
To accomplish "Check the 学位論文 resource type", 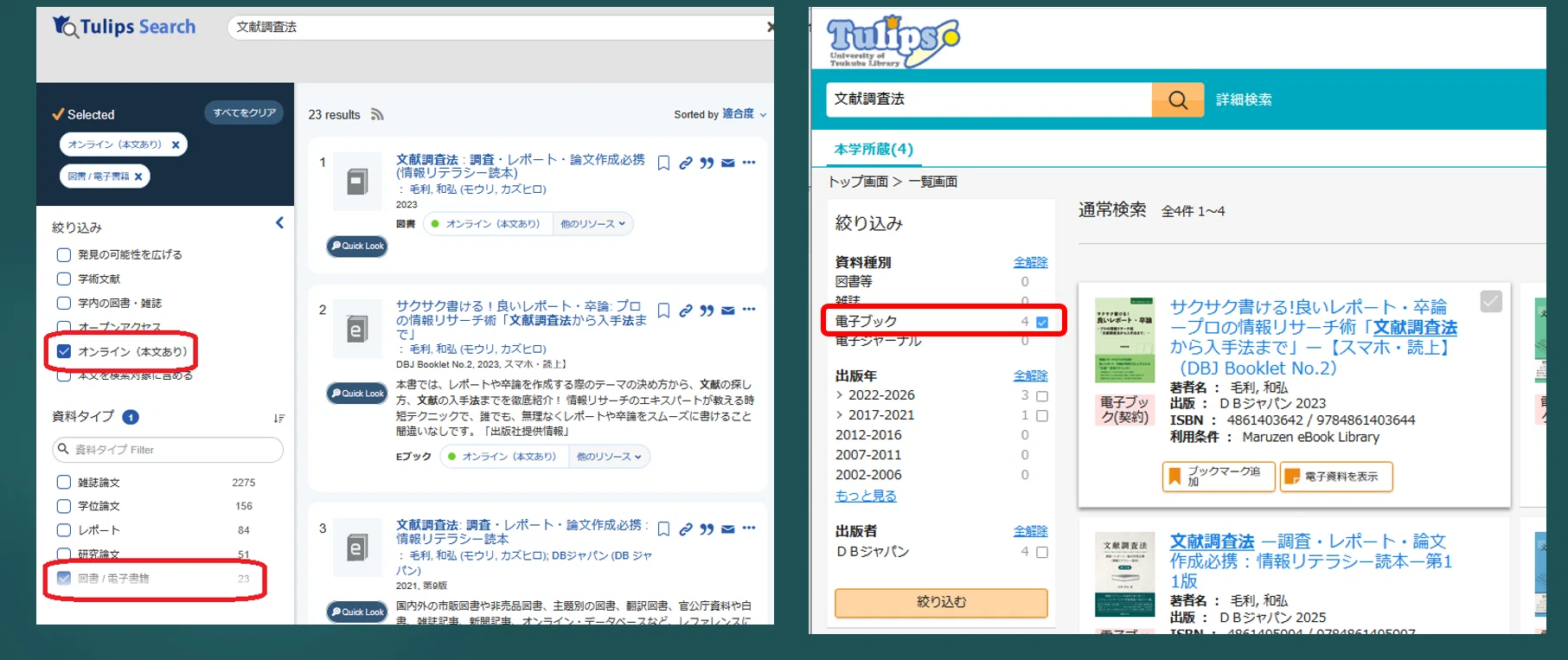I will coord(63,506).
